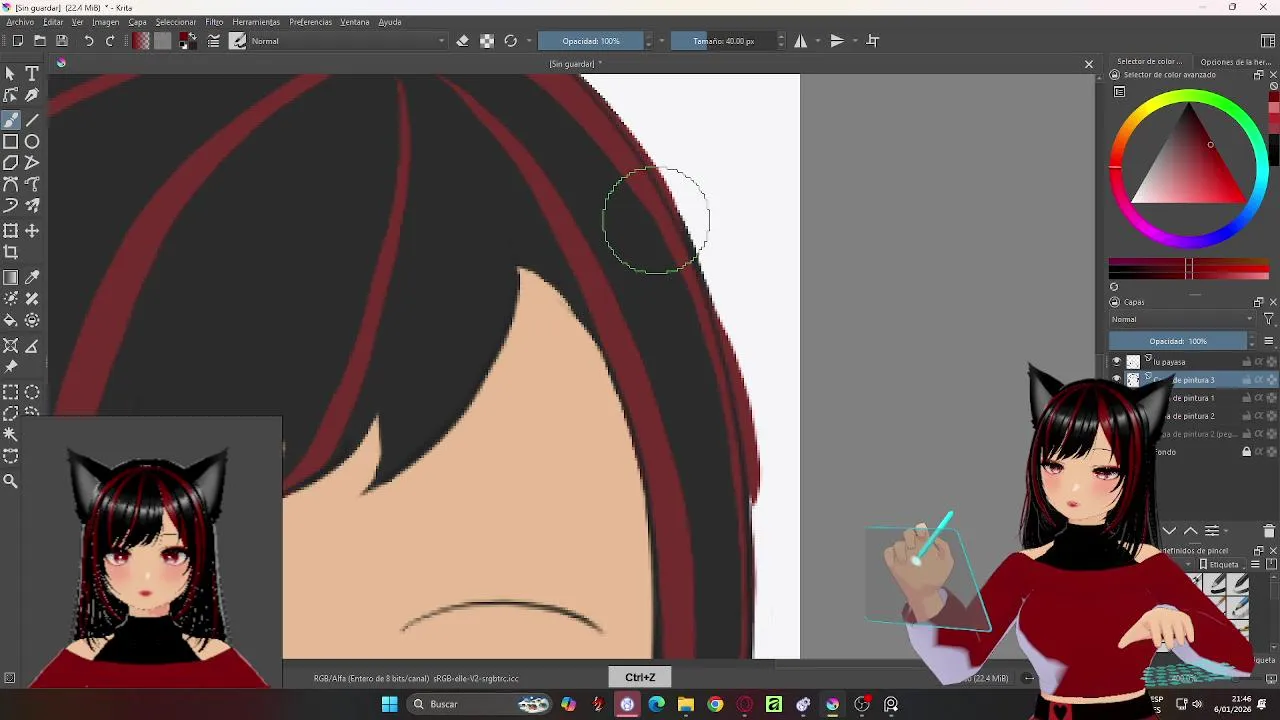This screenshot has height=720, width=1280.
Task: Click Redo arrow in toolbar
Action: coord(110,41)
